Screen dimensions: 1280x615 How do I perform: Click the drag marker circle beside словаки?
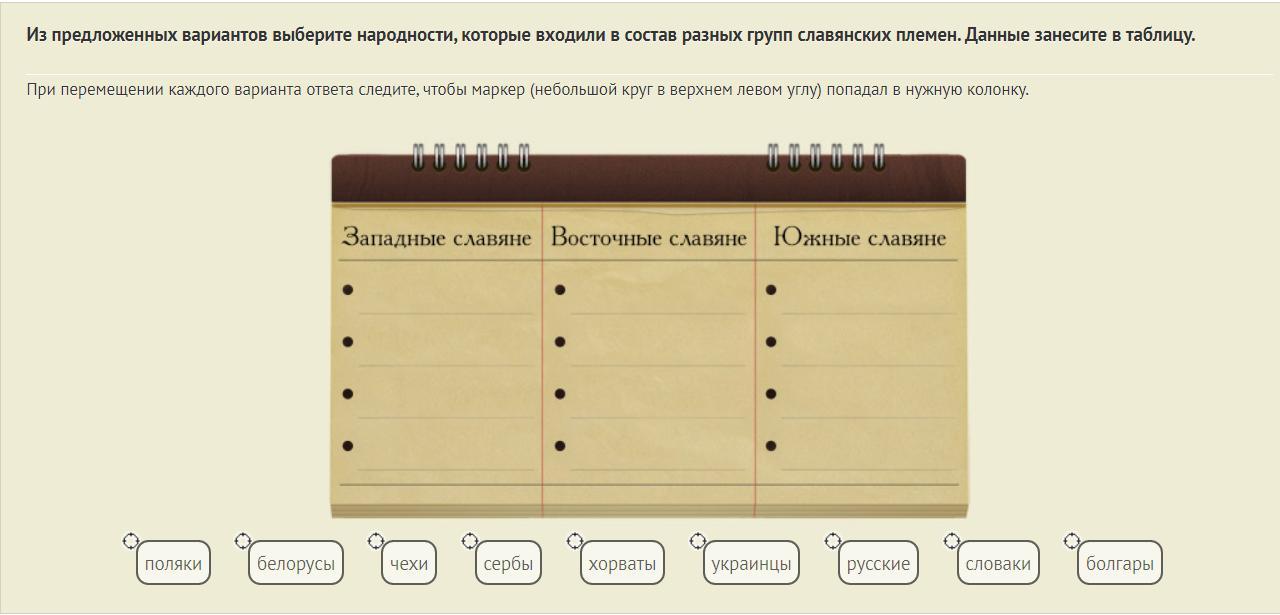(951, 541)
